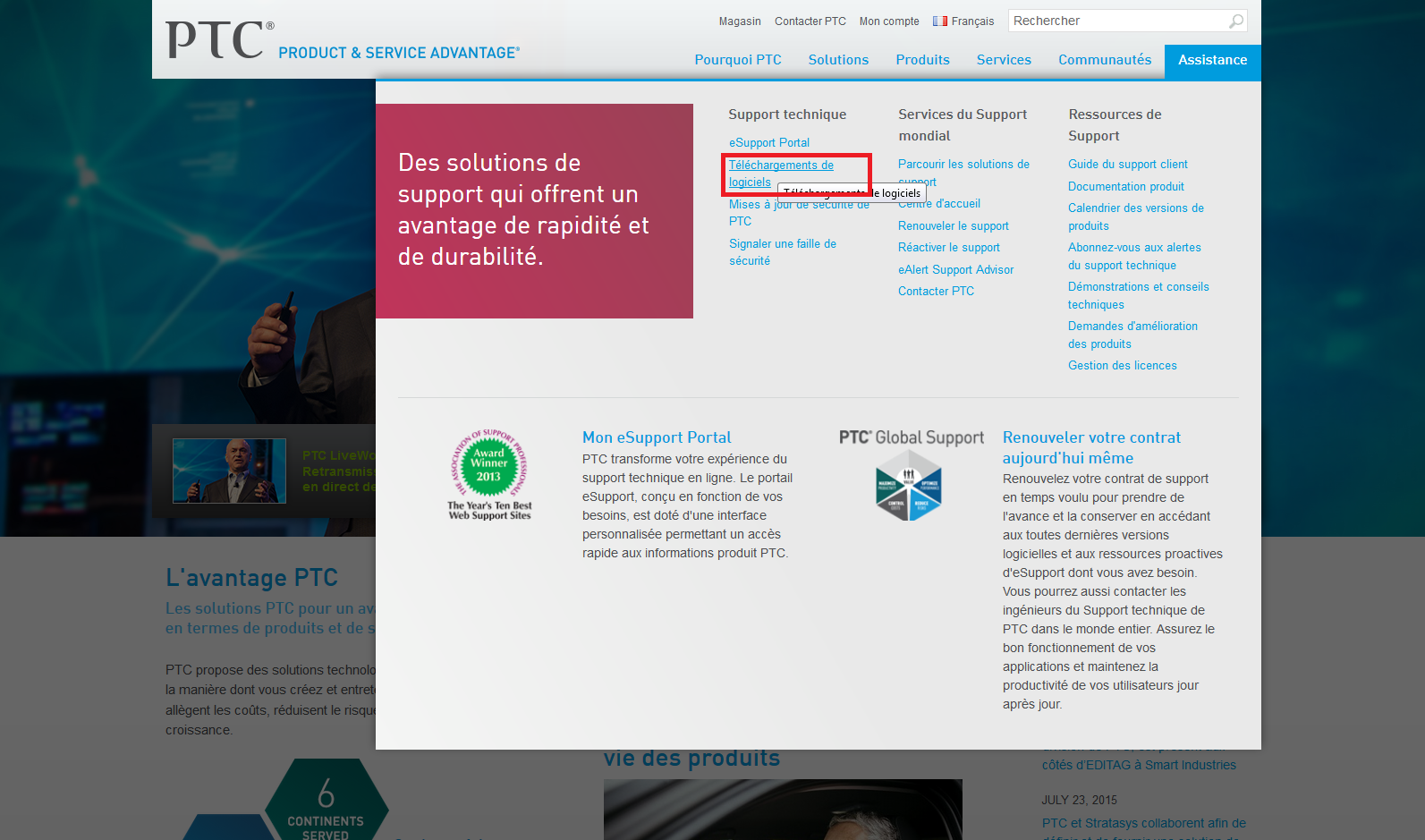This screenshot has height=840, width=1425.
Task: Click the Mon eSupport Portal heading
Action: click(657, 437)
